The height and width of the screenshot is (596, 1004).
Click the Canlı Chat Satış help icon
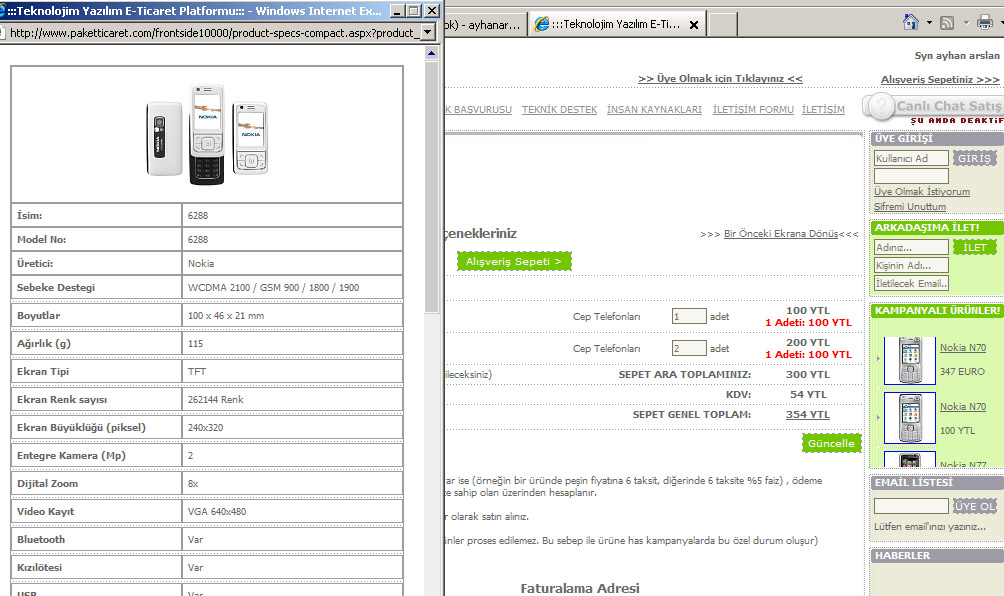[x=879, y=106]
